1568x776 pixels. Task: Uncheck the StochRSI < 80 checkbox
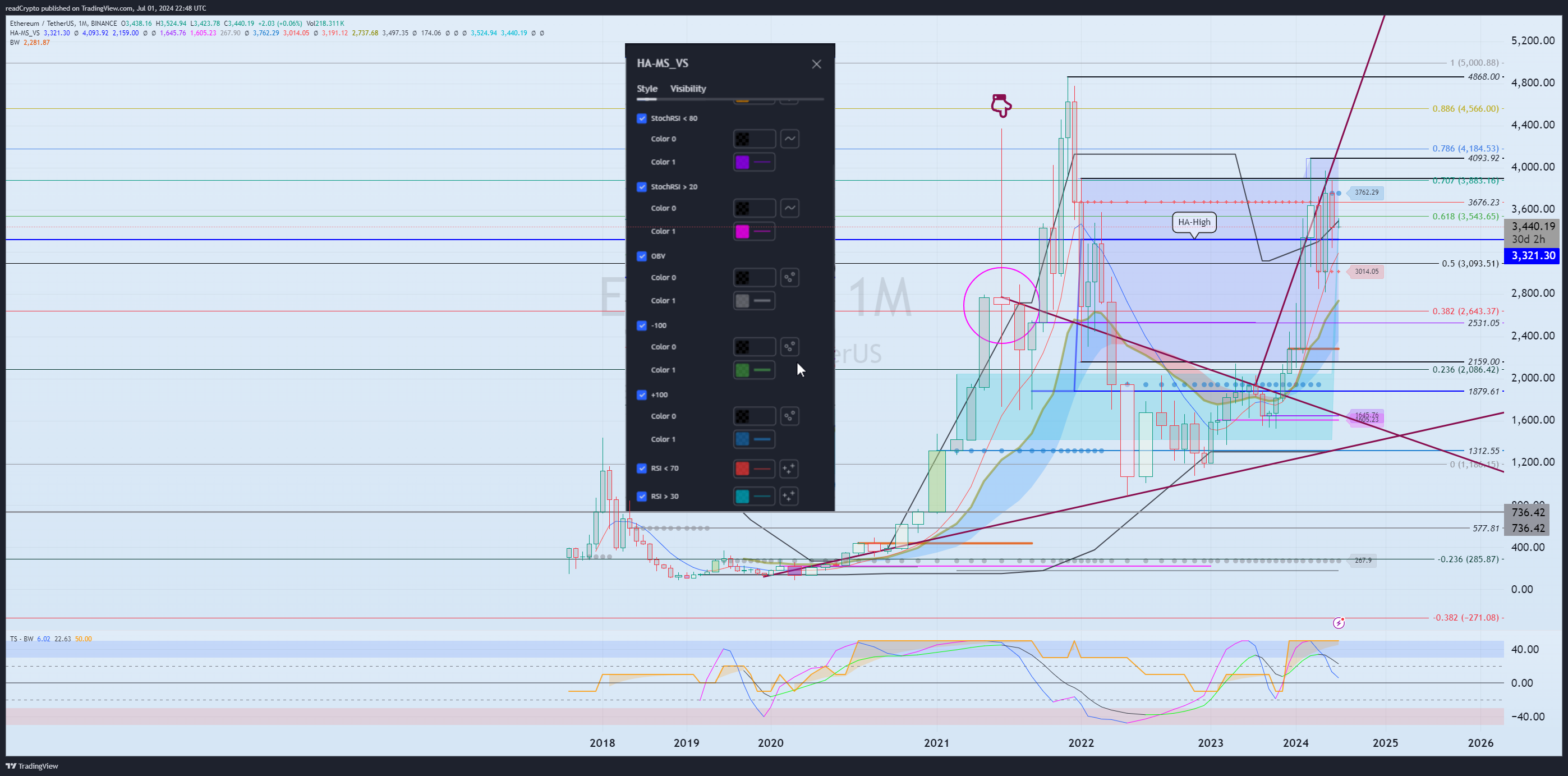coord(642,118)
